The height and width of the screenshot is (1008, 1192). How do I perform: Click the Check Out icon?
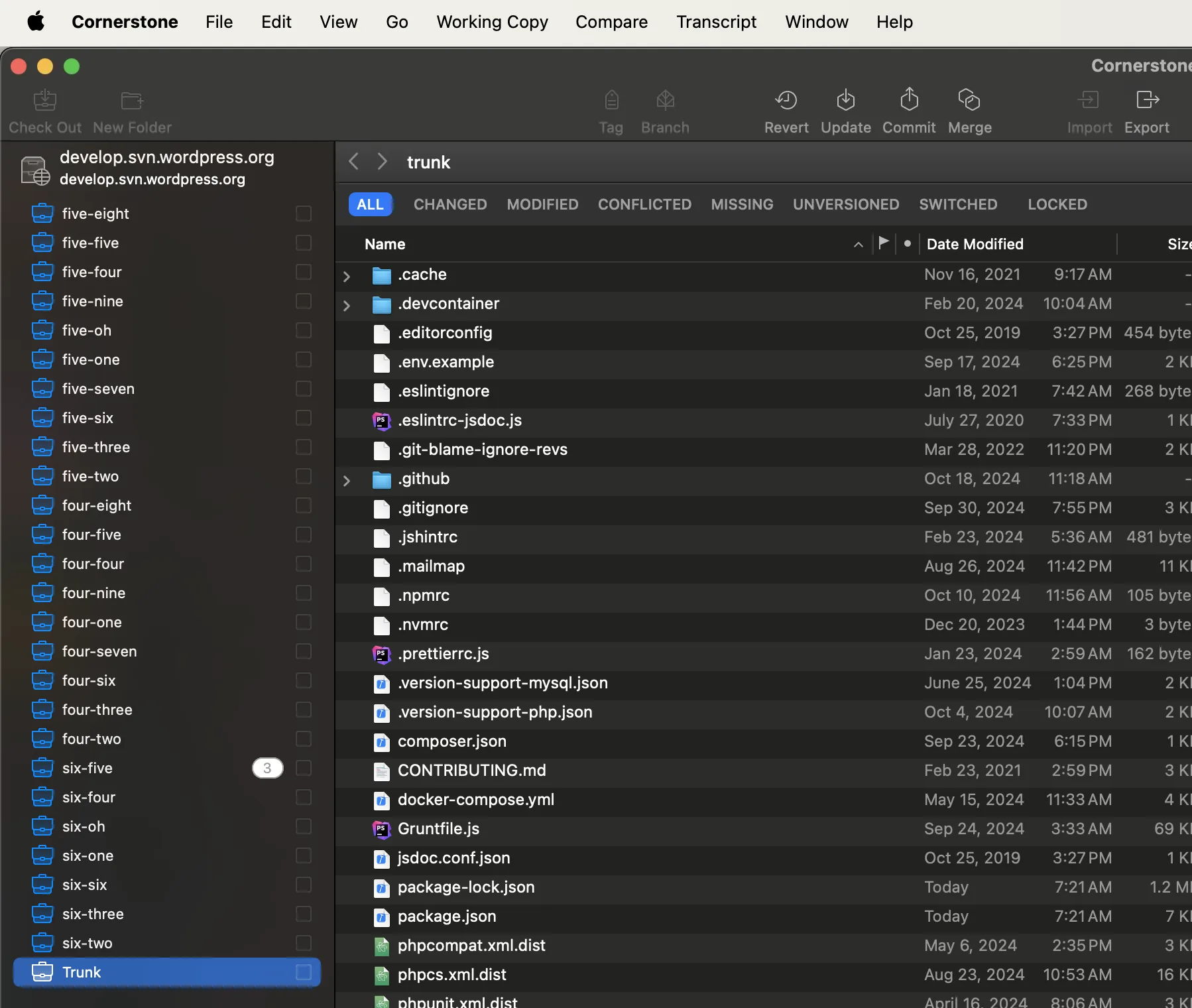click(45, 101)
